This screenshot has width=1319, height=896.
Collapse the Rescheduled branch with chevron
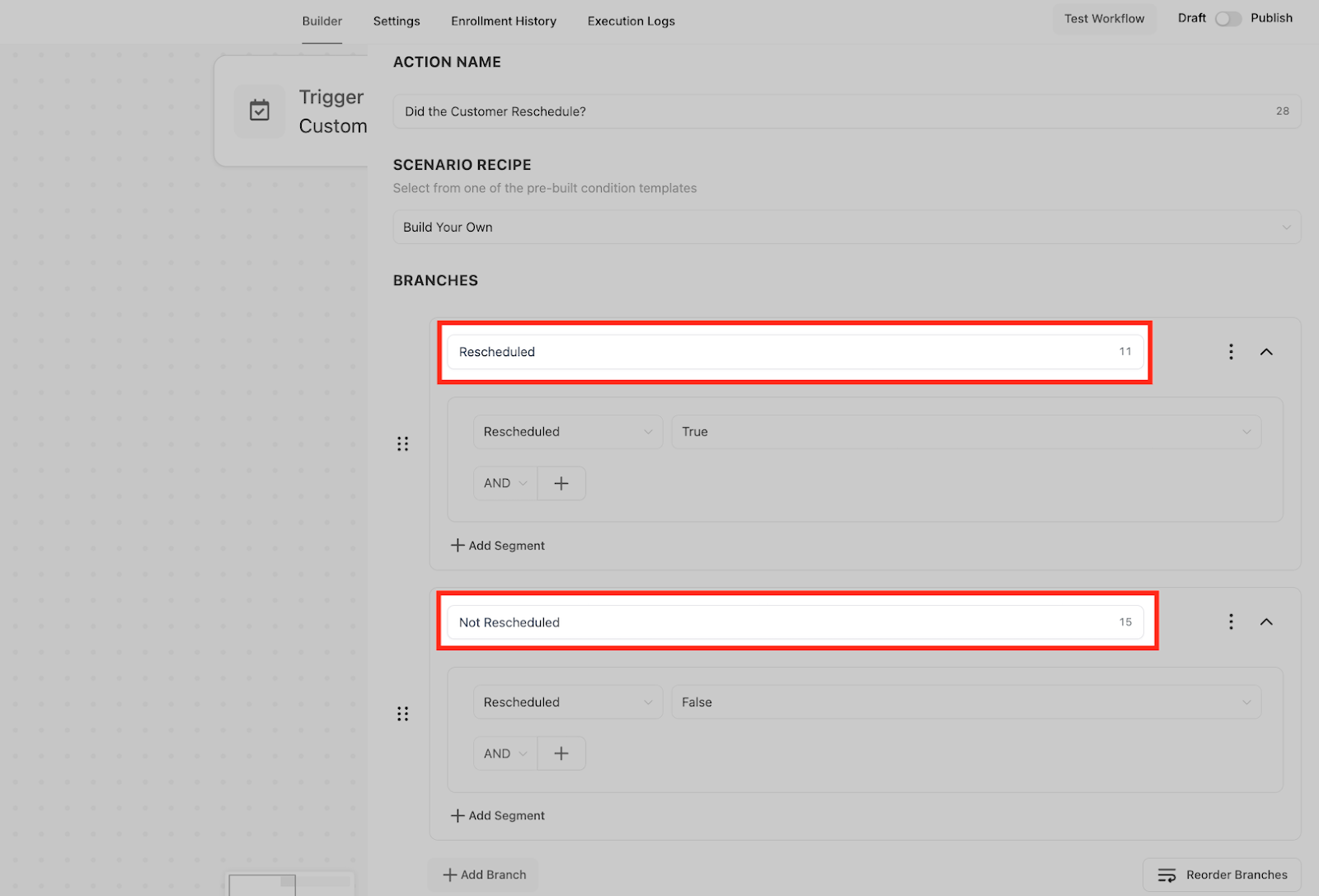pos(1266,352)
